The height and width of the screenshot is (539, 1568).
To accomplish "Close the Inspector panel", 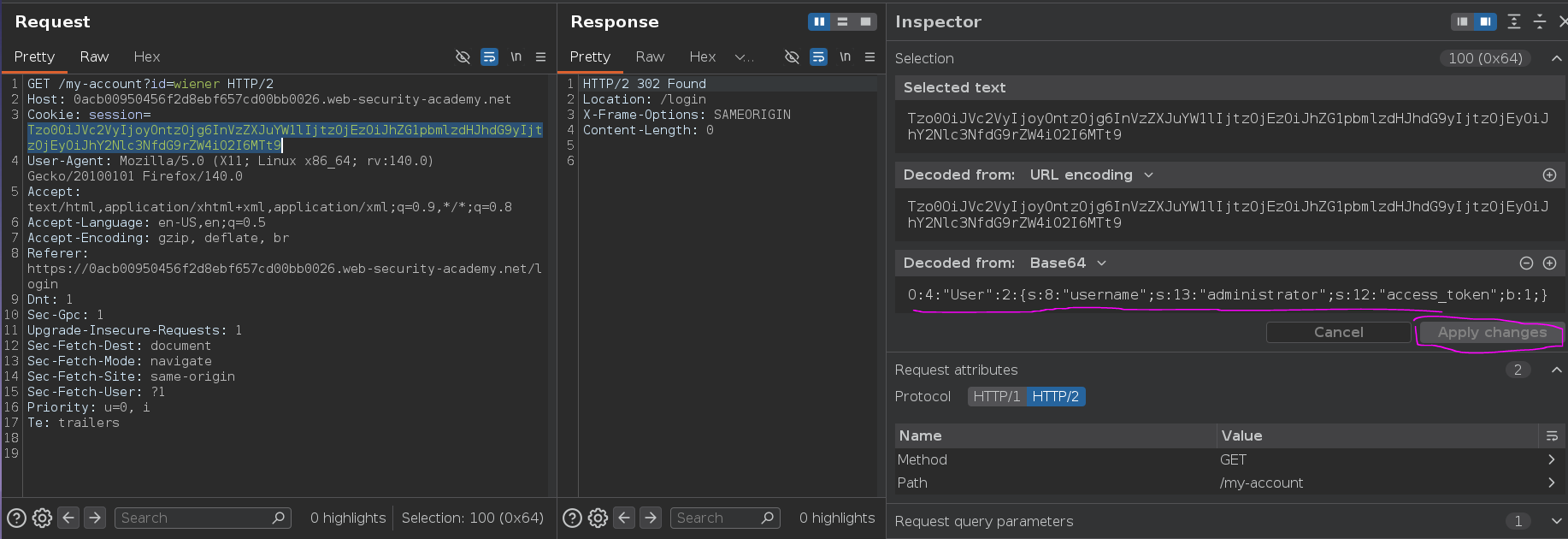I will (1563, 21).
